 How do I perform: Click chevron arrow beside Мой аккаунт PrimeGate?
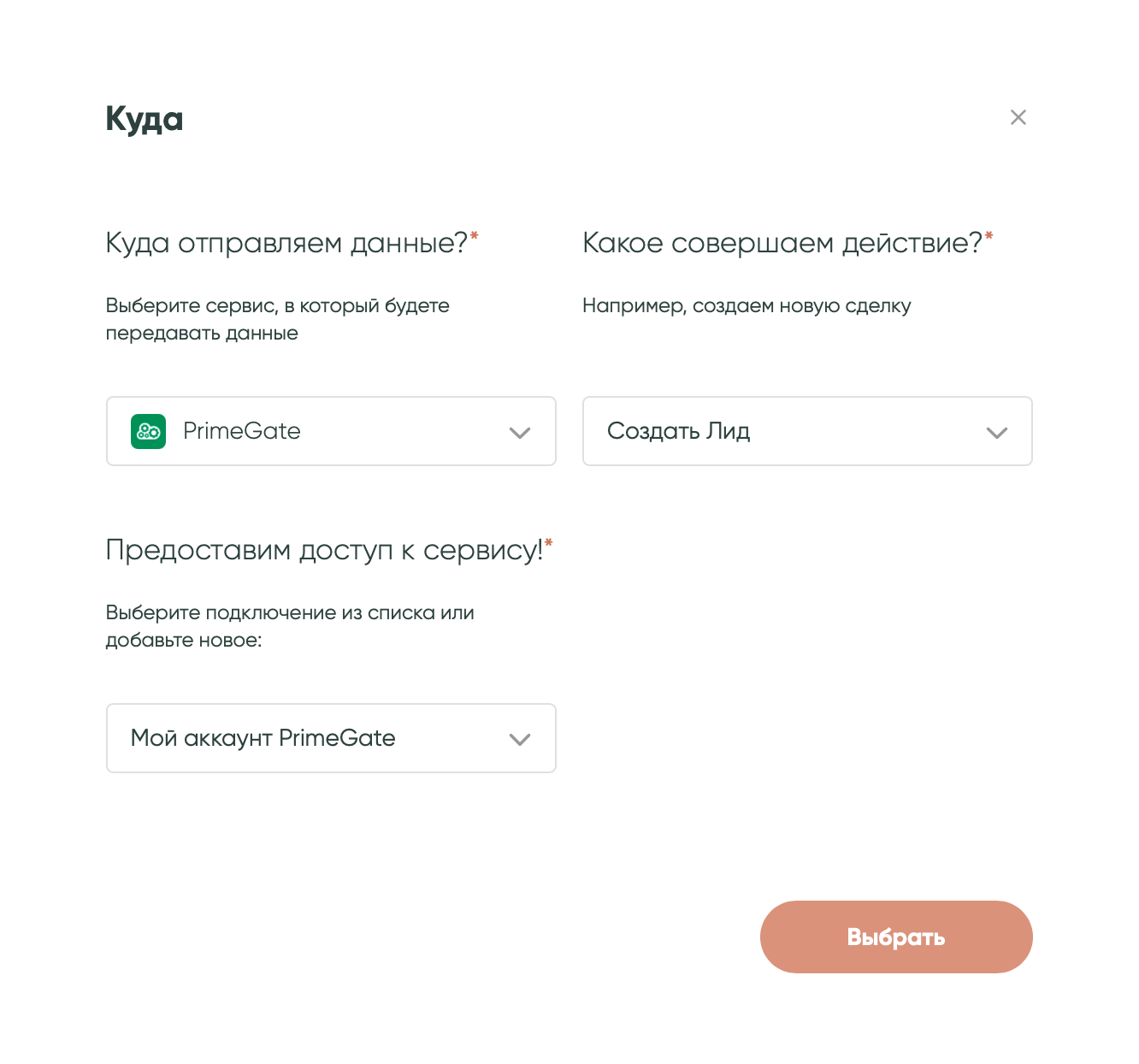click(520, 740)
